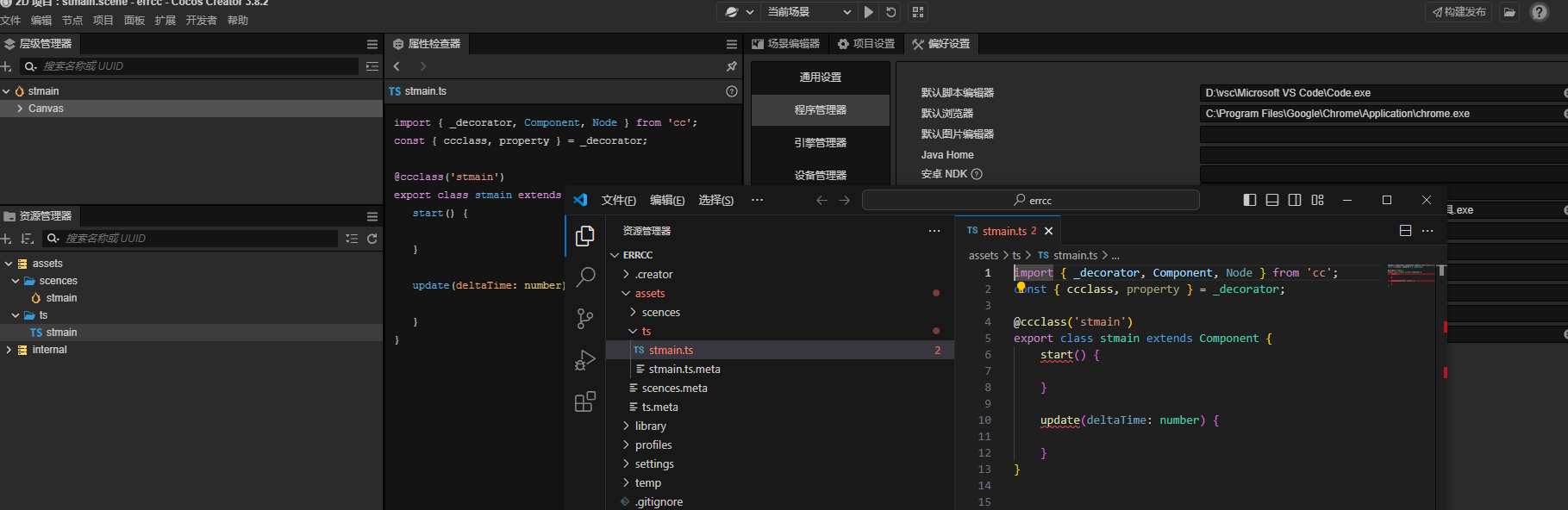The width and height of the screenshot is (1568, 510).
Task: Switch to the 场景编辑器 tab
Action: click(786, 44)
